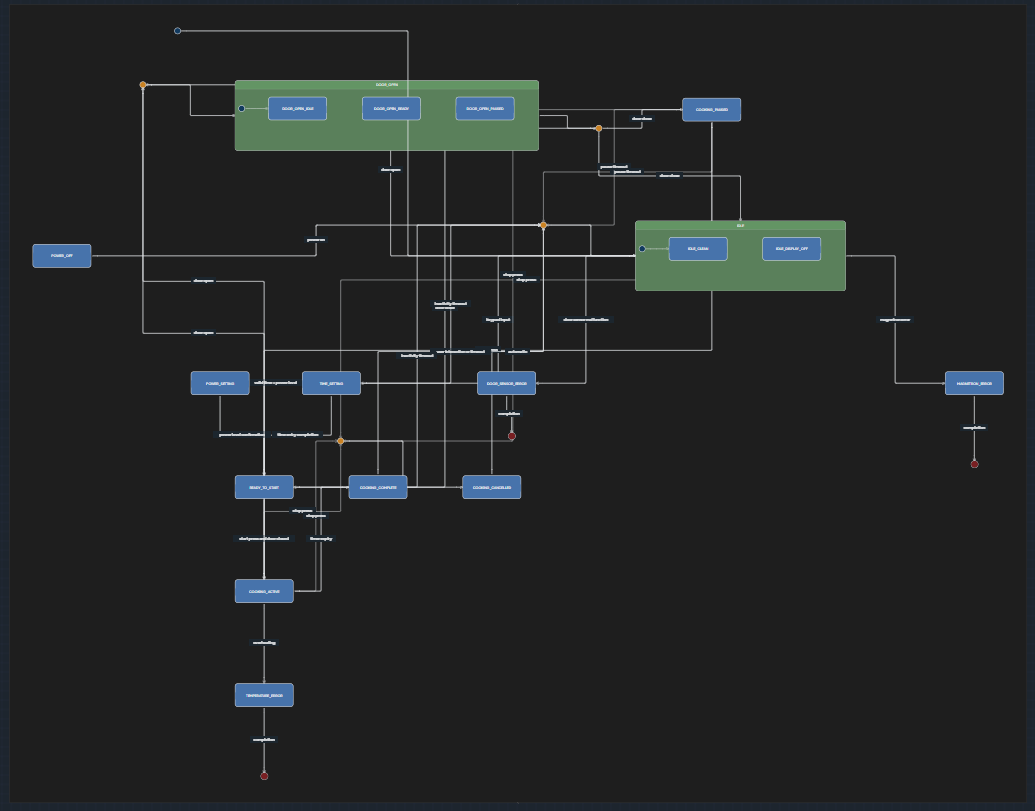Click the orange choice node left of IDLE
Viewport: 1035px width, 811px height.
(x=543, y=225)
